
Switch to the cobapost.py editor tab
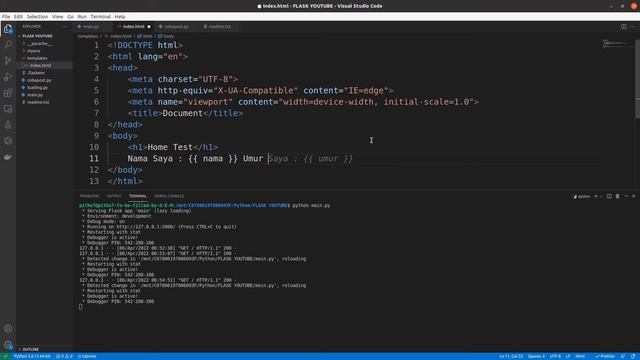pos(176,27)
